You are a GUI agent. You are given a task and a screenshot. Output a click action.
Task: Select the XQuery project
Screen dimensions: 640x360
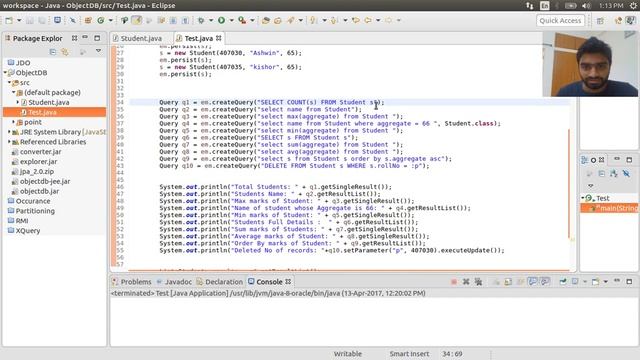[x=24, y=231]
